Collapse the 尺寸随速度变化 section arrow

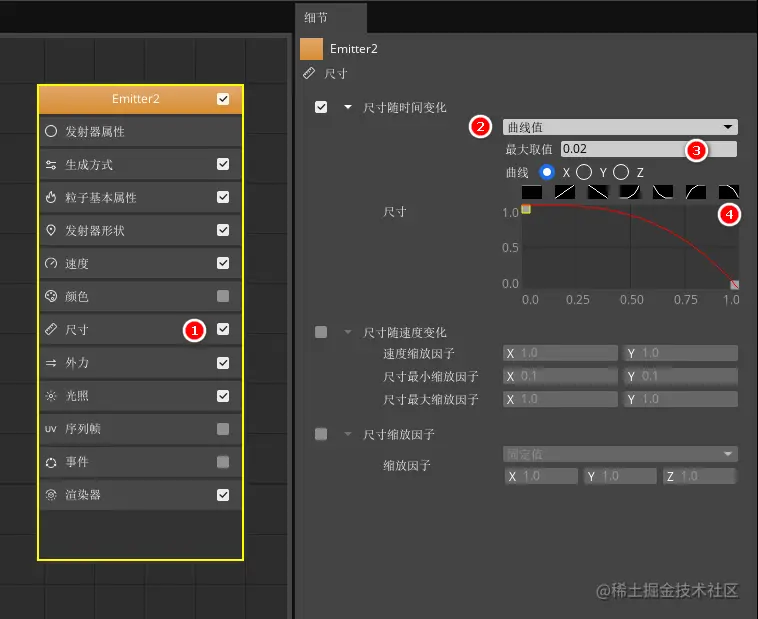click(x=348, y=332)
